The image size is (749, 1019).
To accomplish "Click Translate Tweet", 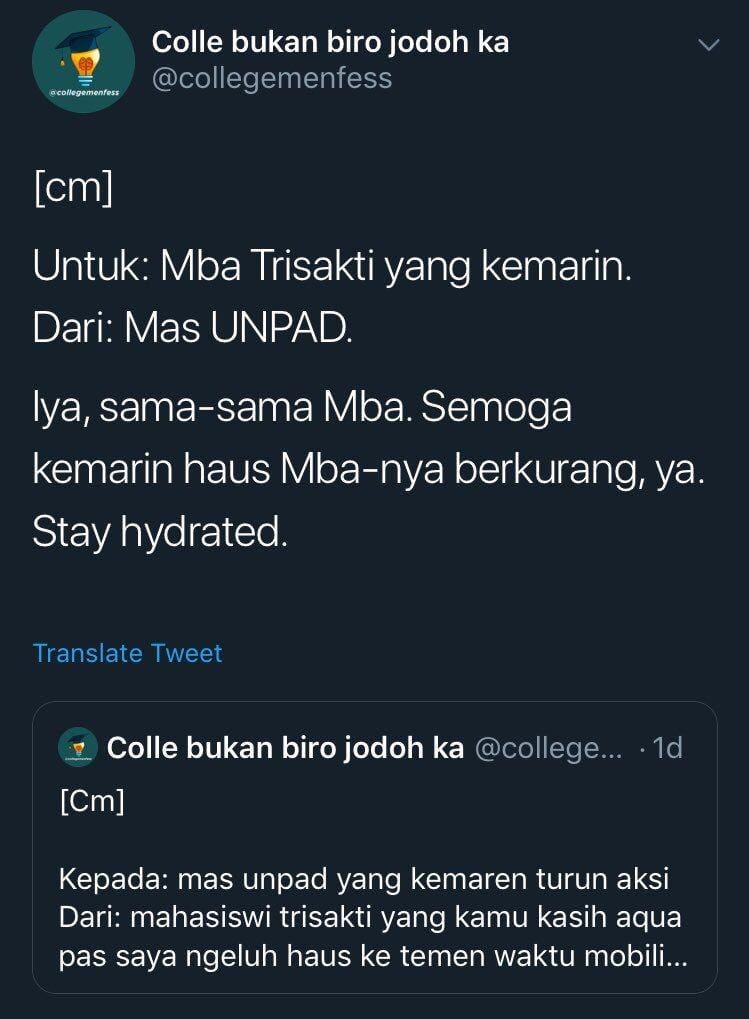I will (127, 653).
